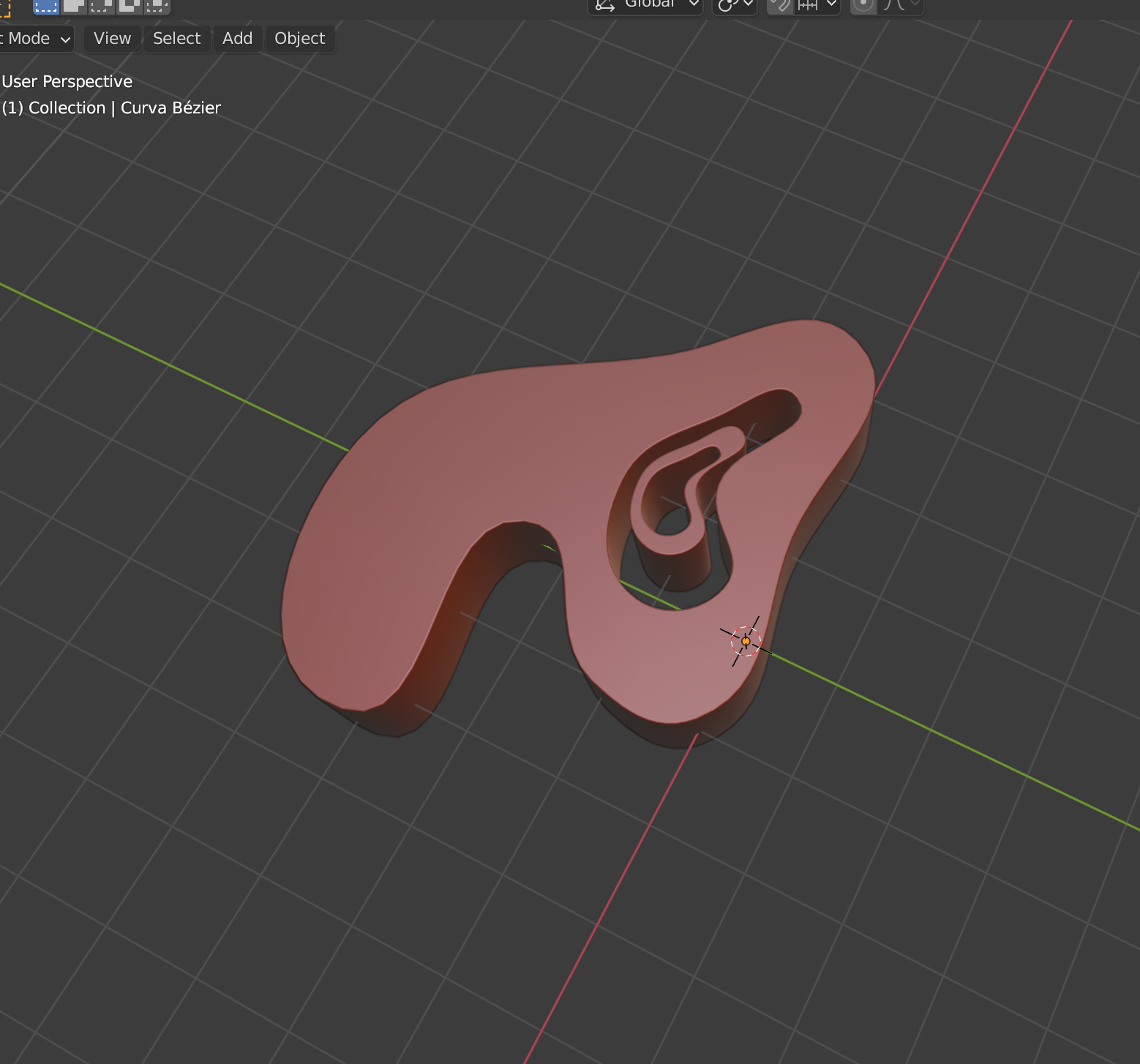Enable proportional editing toggle
This screenshot has width=1140, height=1064.
[x=863, y=5]
